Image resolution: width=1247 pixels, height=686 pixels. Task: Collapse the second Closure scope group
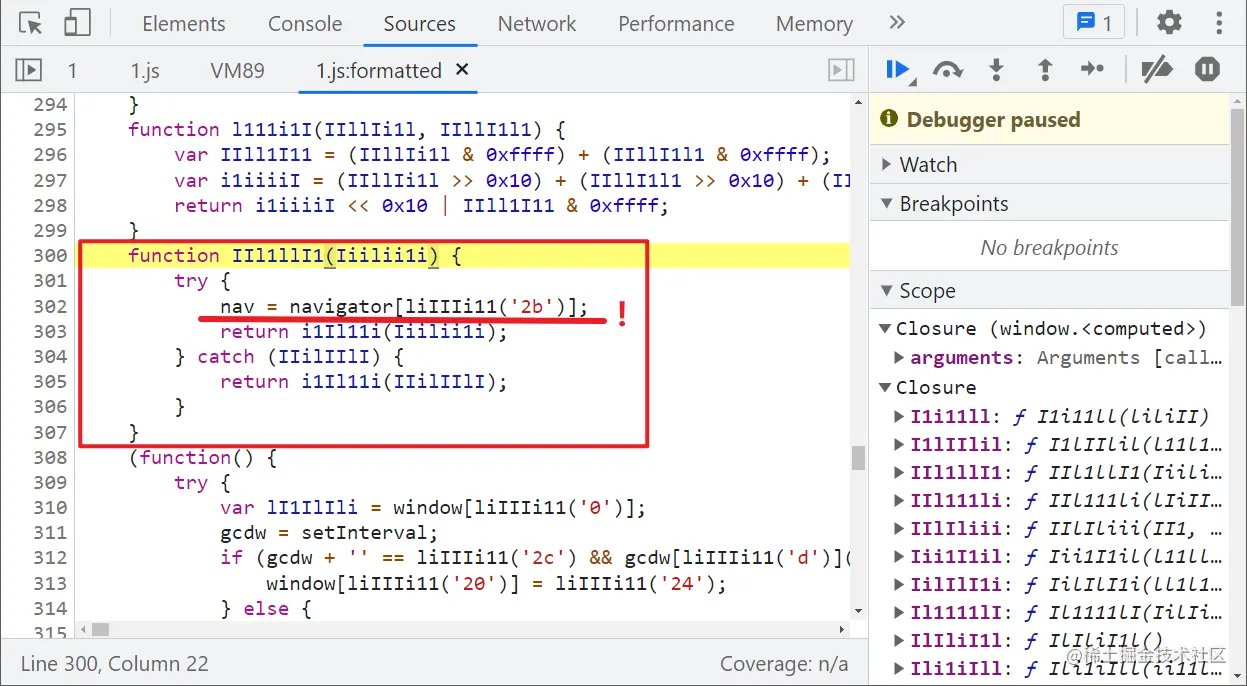[885, 388]
